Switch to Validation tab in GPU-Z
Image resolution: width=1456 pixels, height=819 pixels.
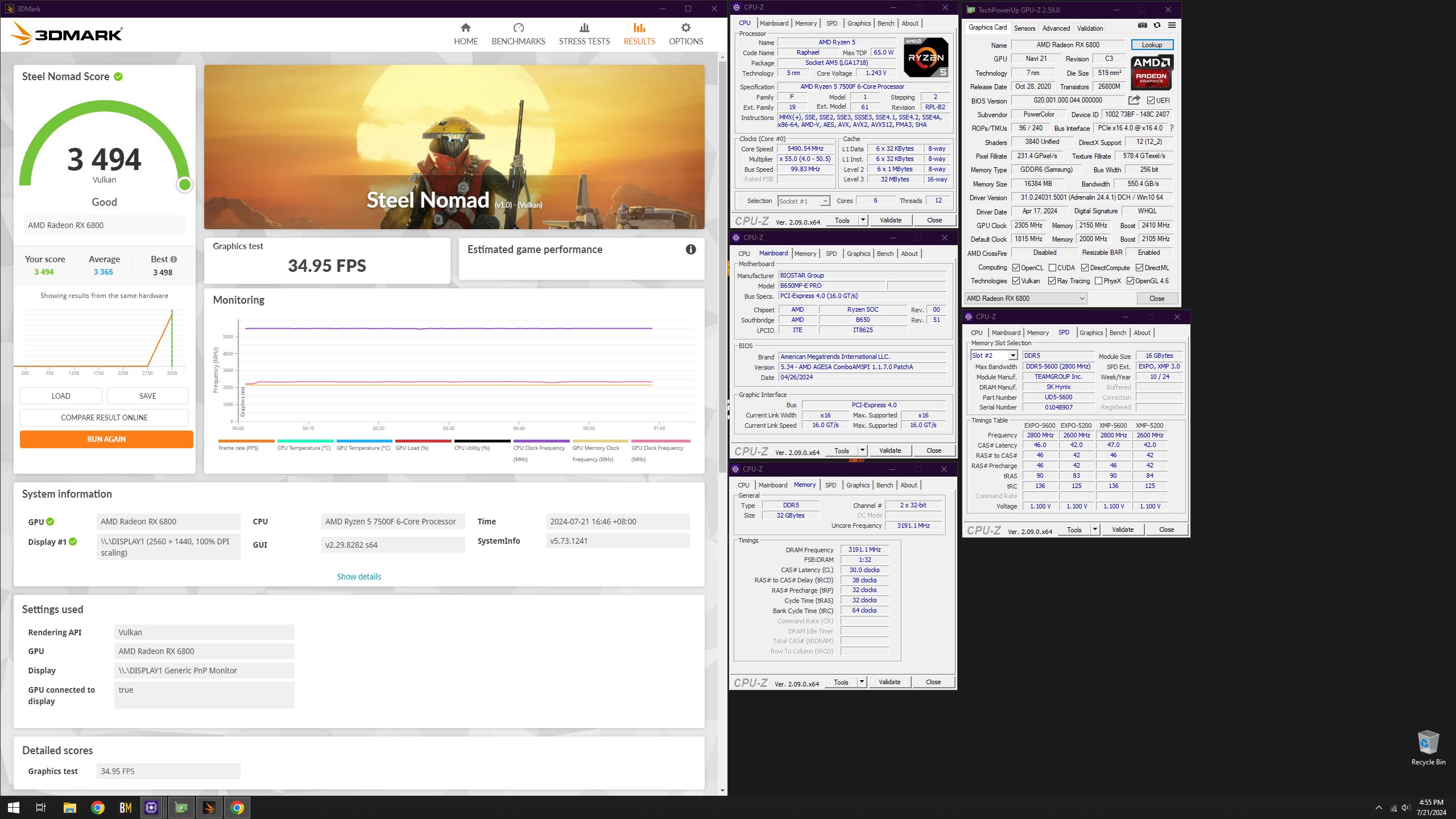click(x=1090, y=28)
